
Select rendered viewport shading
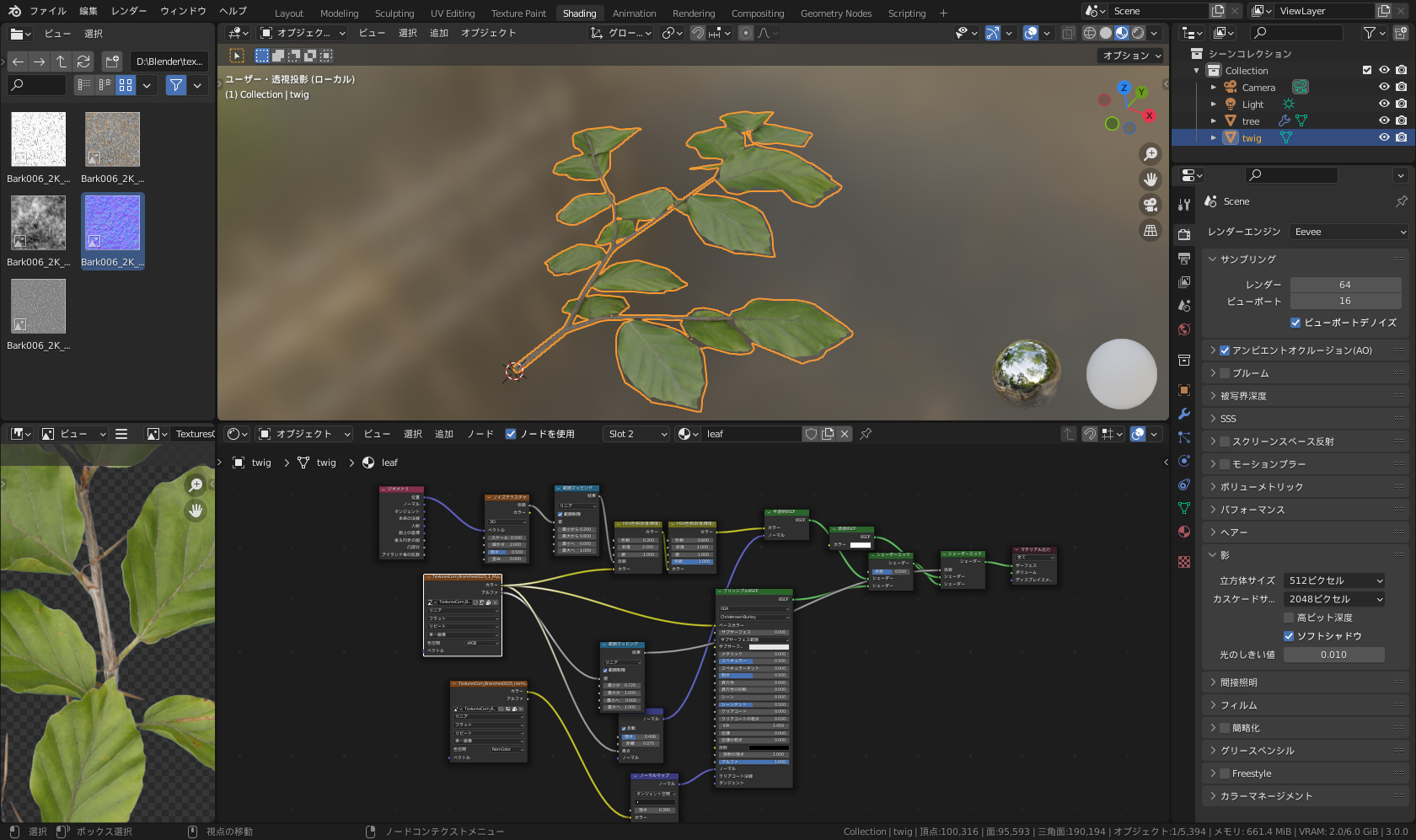[x=1138, y=33]
